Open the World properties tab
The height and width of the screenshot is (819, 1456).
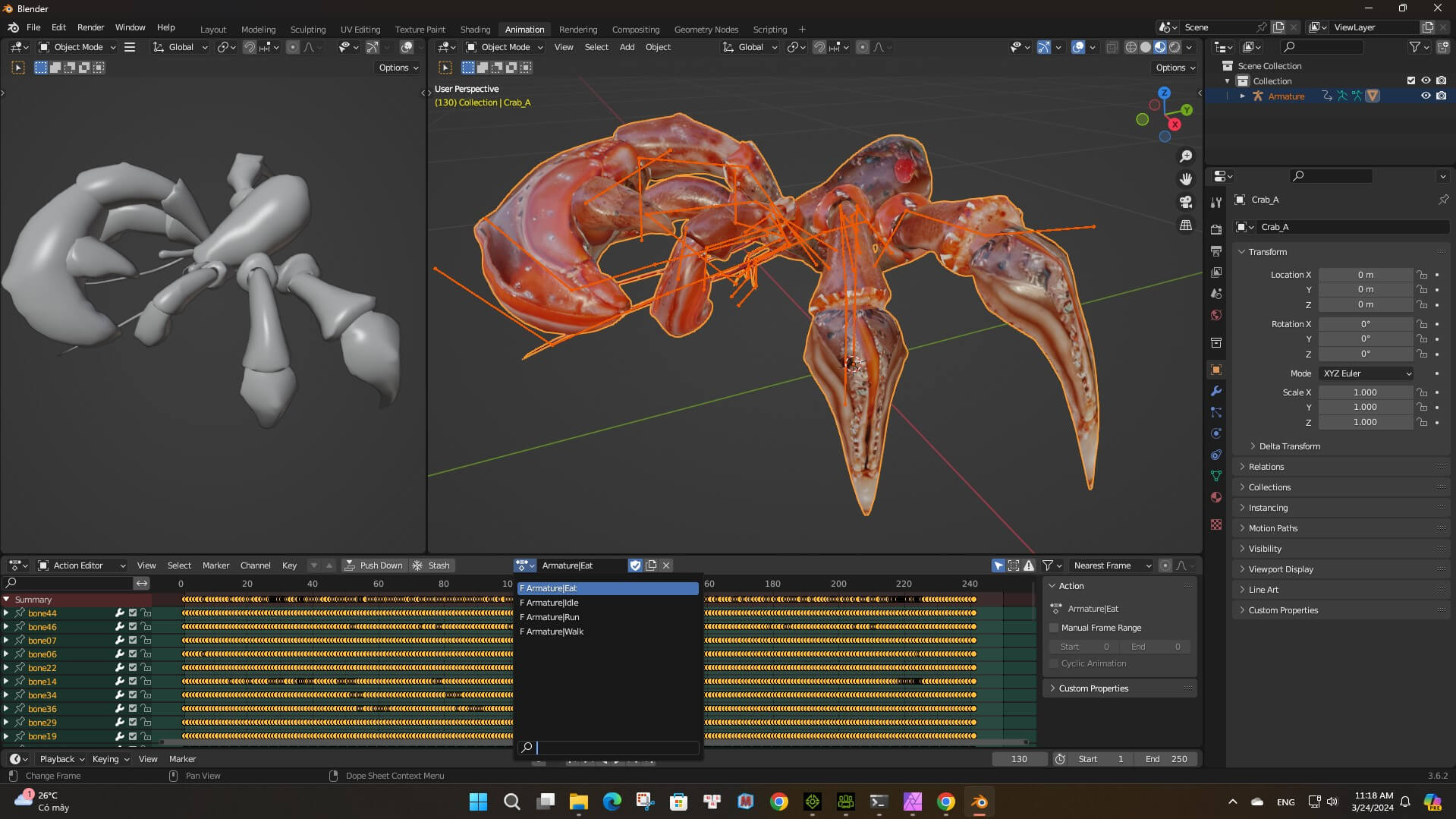(x=1216, y=315)
